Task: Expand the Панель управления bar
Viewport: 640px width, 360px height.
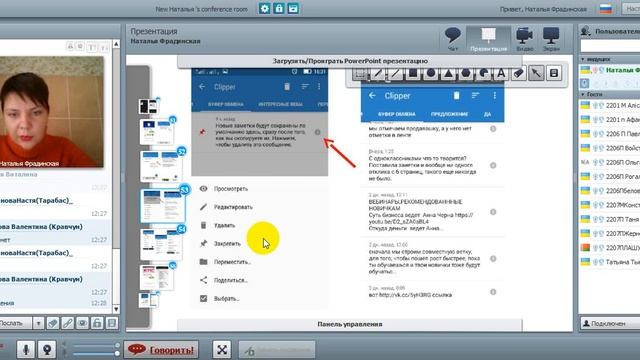Action: pos(350,324)
